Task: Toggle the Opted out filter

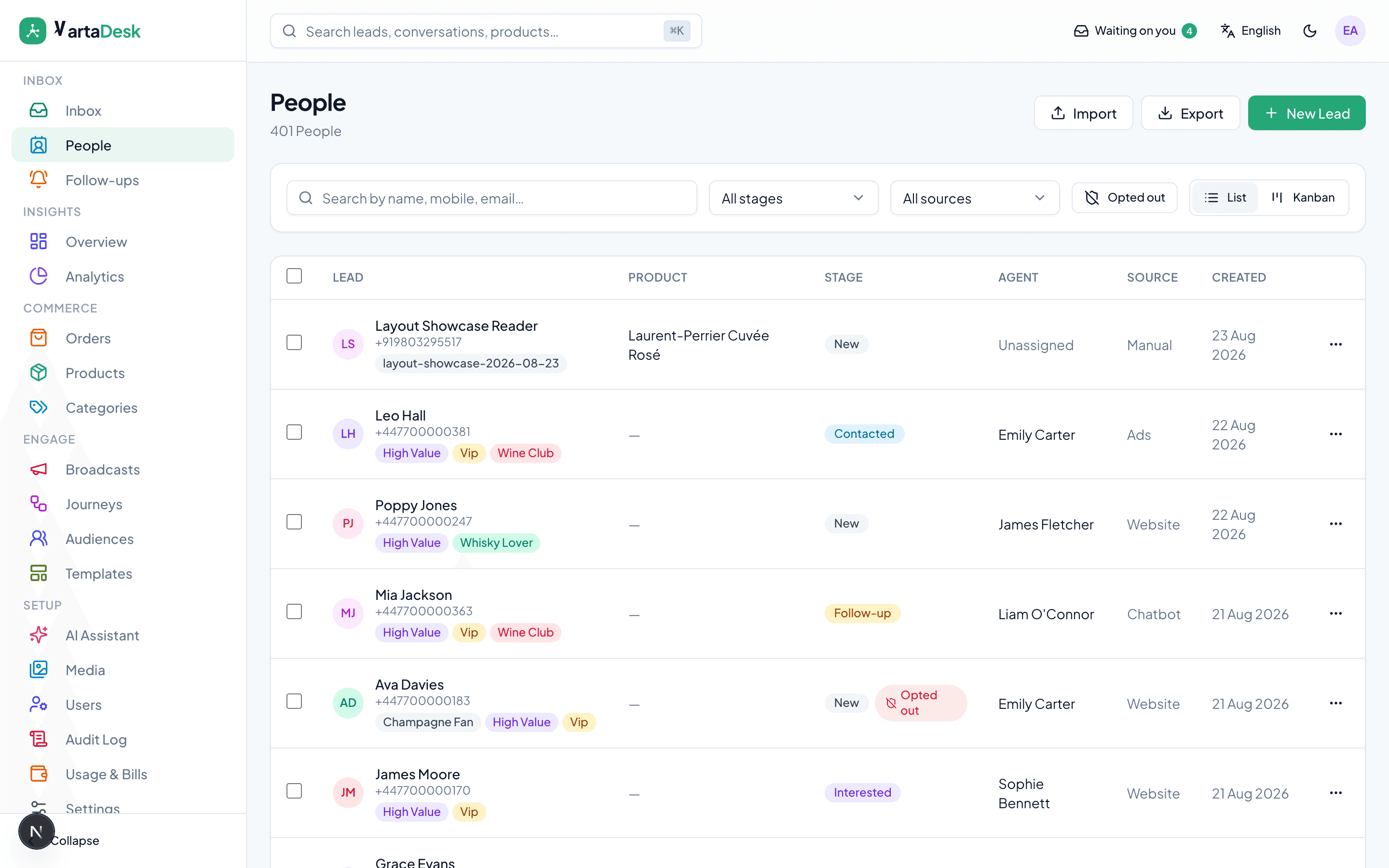Action: pyautogui.click(x=1124, y=198)
